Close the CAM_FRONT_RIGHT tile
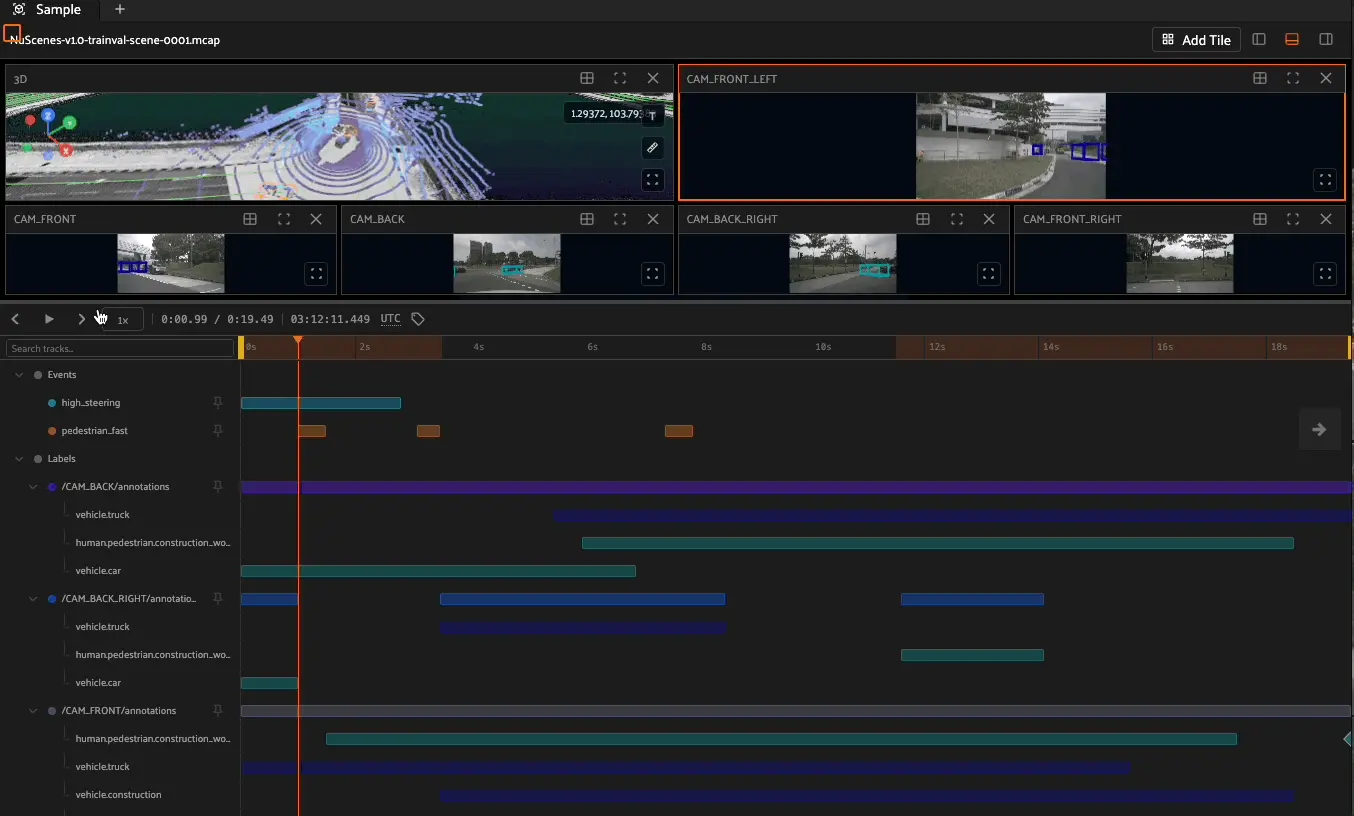The image size is (1354, 816). point(1326,219)
